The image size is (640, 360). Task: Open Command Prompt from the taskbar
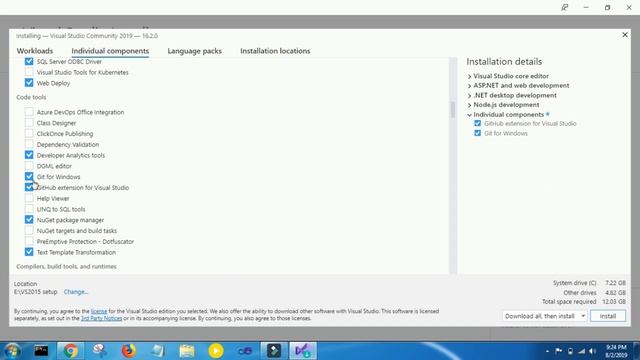coord(41,351)
